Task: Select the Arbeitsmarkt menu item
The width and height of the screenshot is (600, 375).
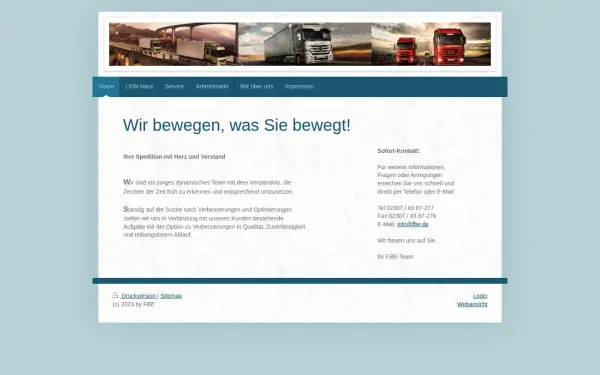Action: tap(212, 86)
